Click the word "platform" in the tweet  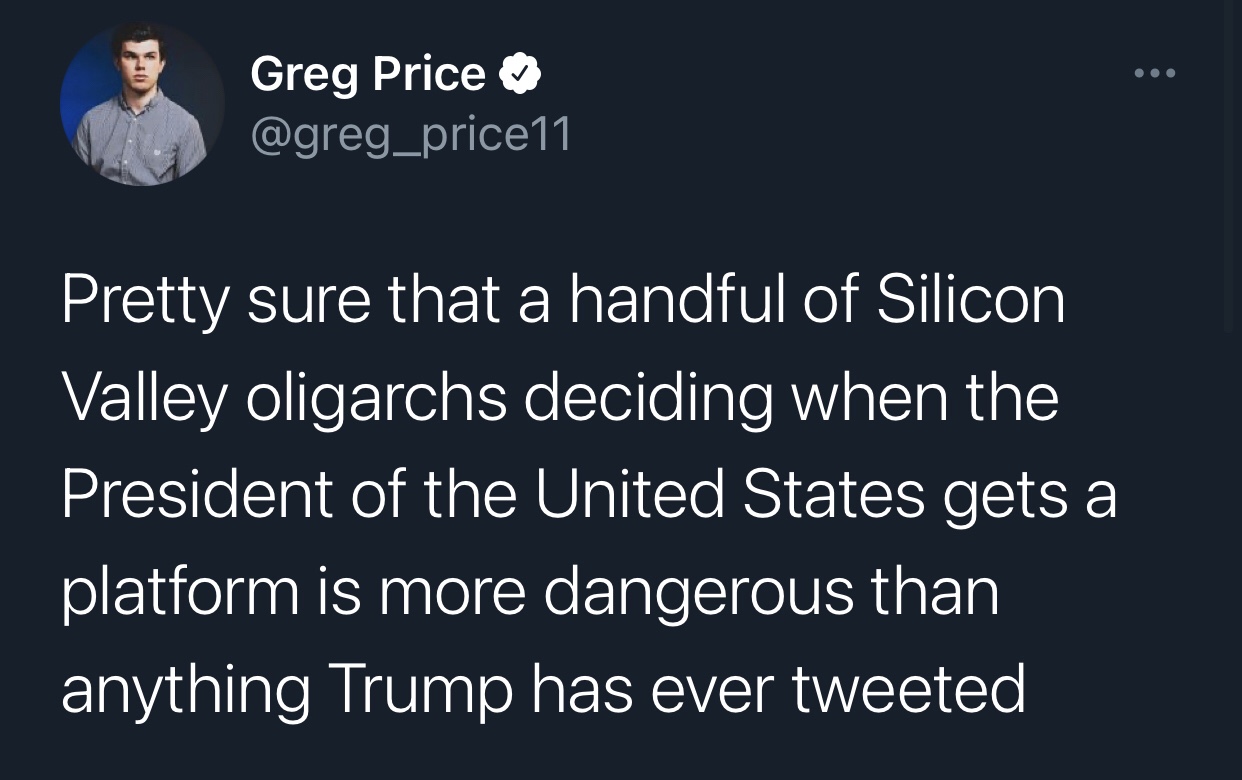tap(180, 591)
